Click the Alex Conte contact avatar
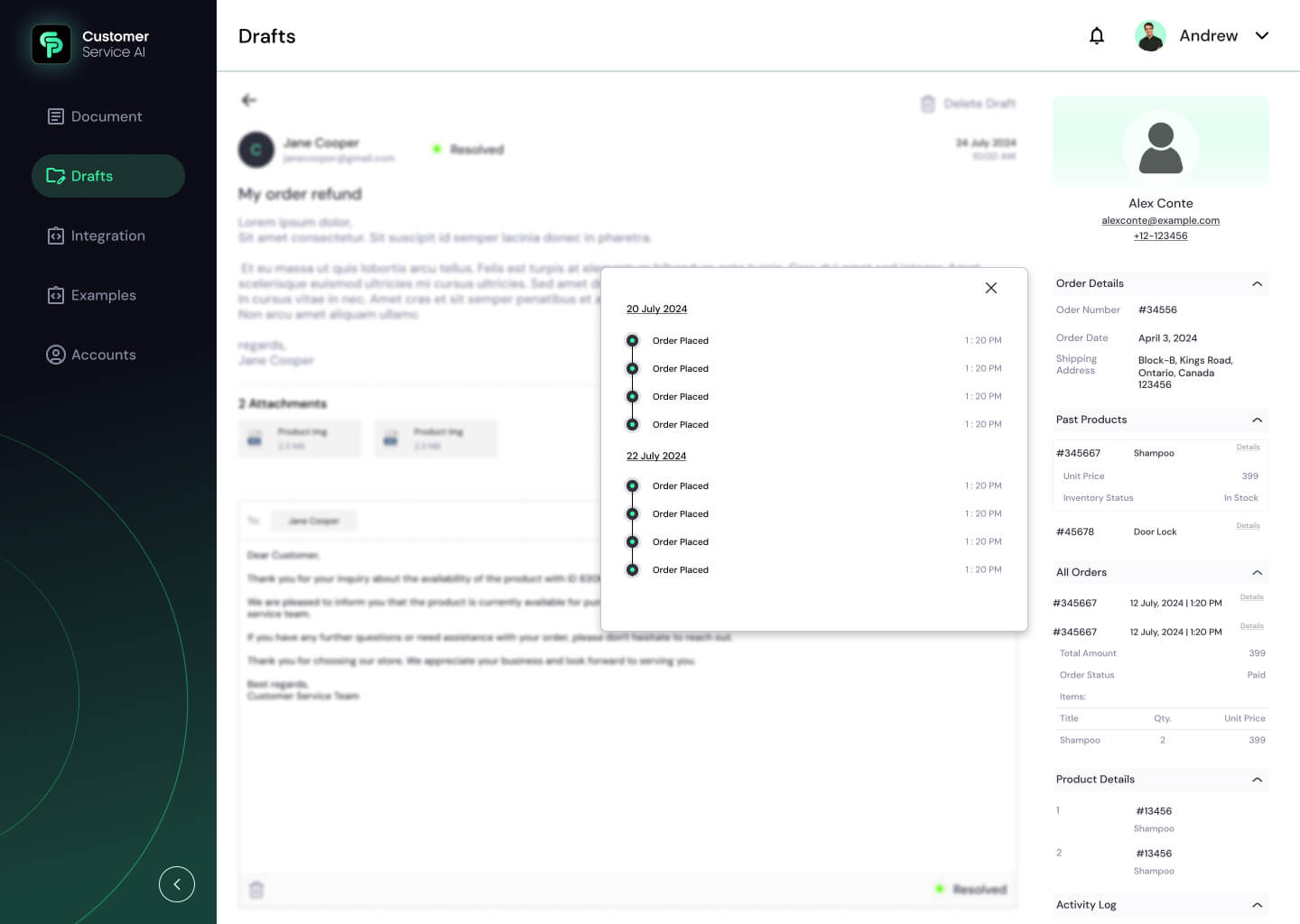 click(x=1161, y=147)
